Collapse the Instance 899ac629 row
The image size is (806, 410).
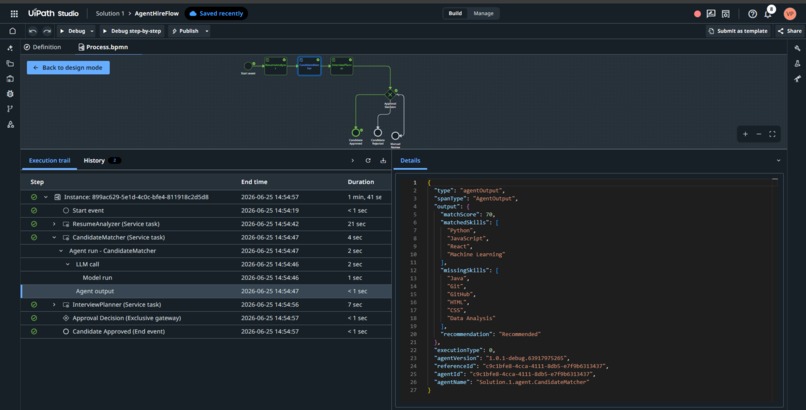45,197
